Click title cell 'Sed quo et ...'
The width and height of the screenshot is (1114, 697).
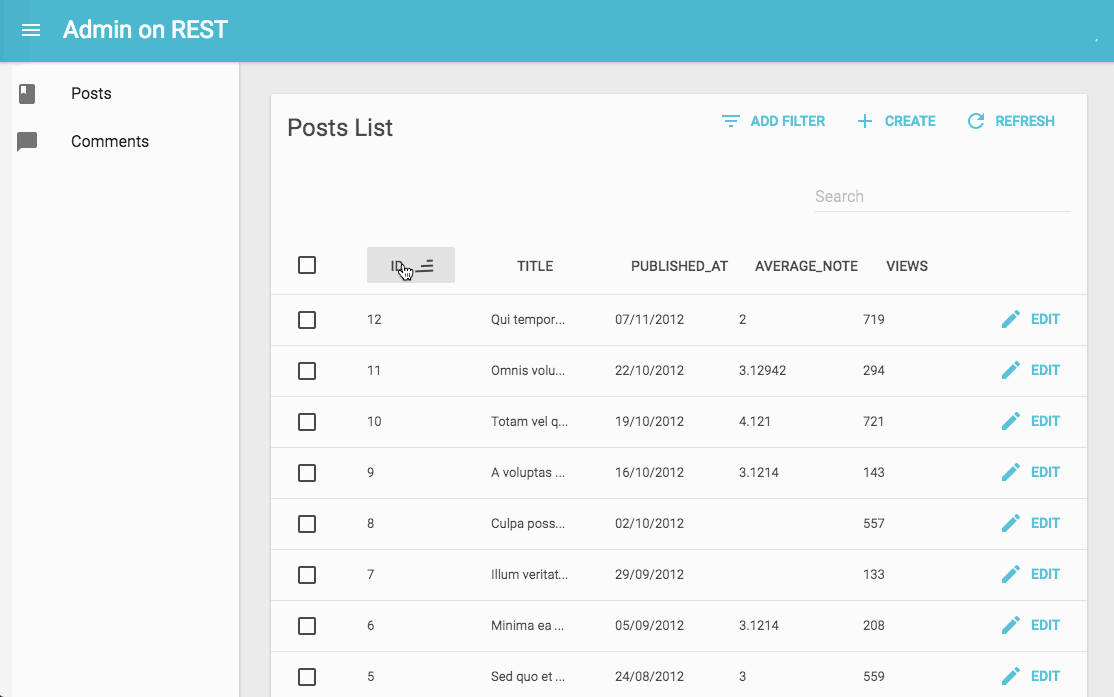coord(528,676)
